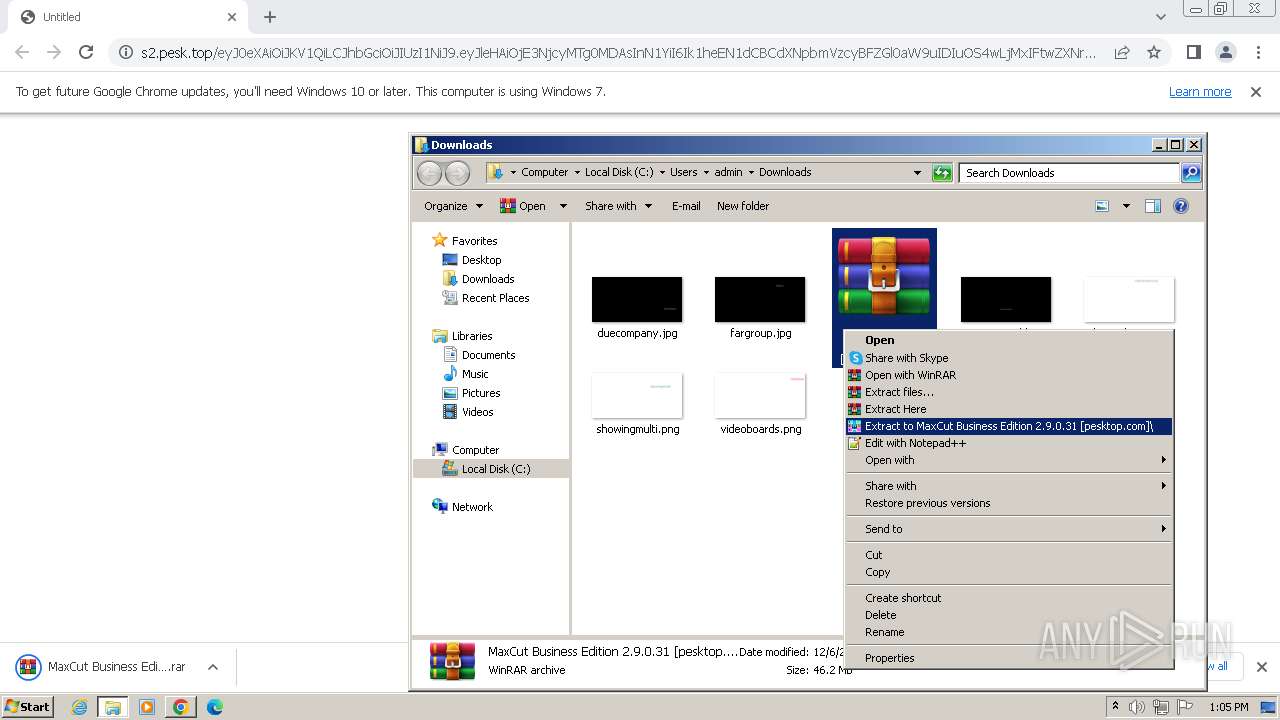The width and height of the screenshot is (1280, 720).
Task: Click the share page icon in address bar
Action: click(x=1122, y=52)
